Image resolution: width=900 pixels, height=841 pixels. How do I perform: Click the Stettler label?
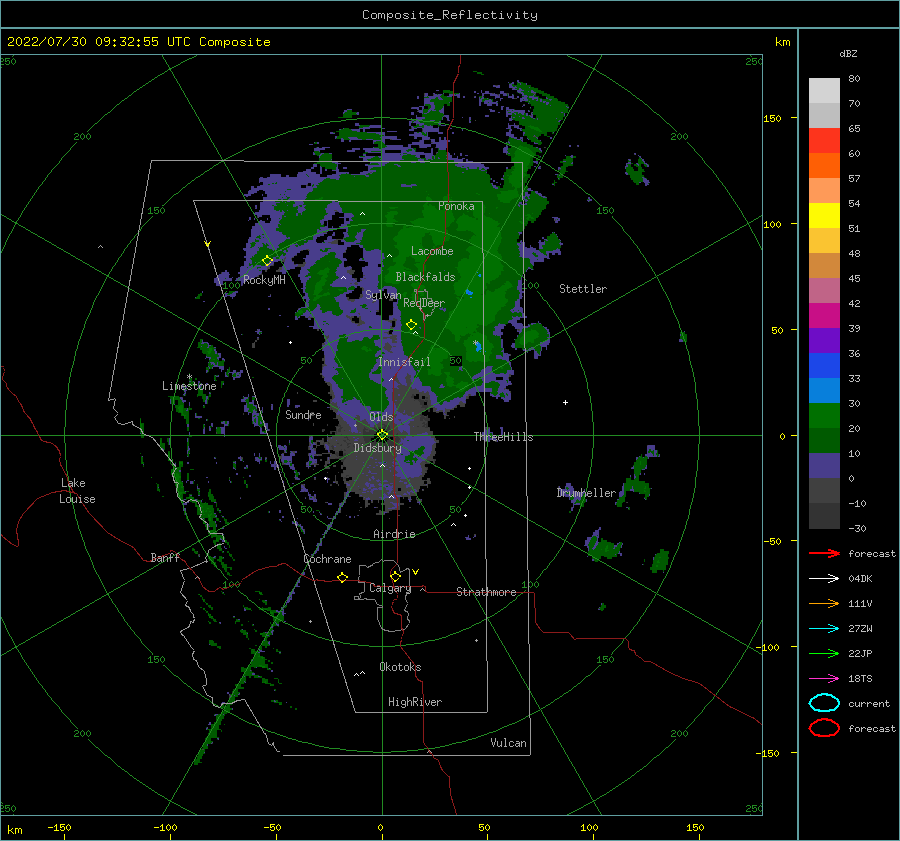click(x=583, y=289)
